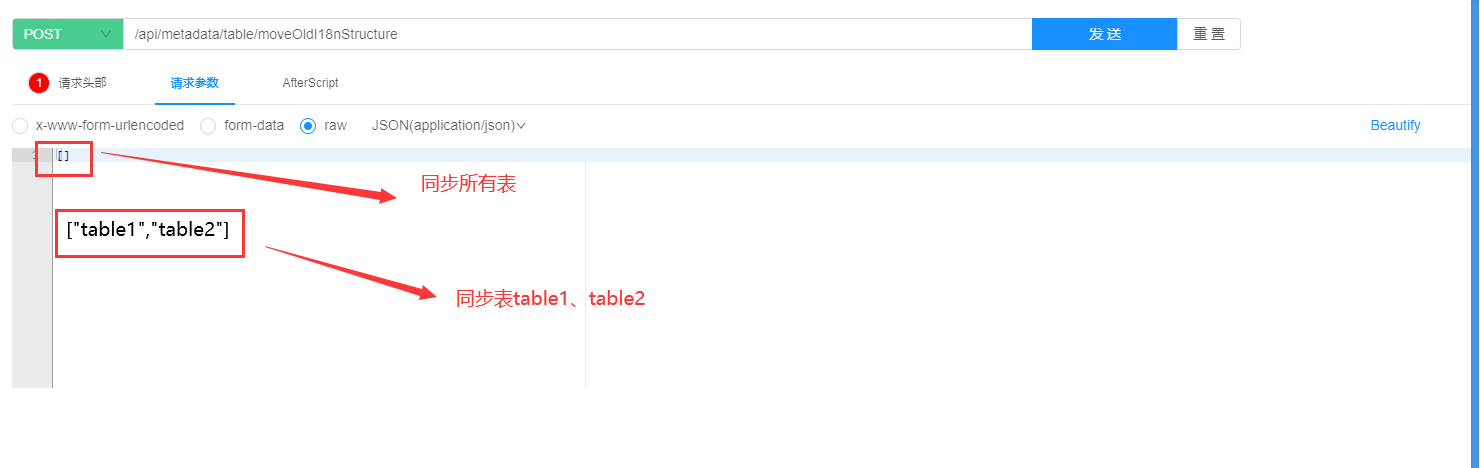Click the ["table1","table2"] example text
1480x468 pixels.
pos(148,230)
